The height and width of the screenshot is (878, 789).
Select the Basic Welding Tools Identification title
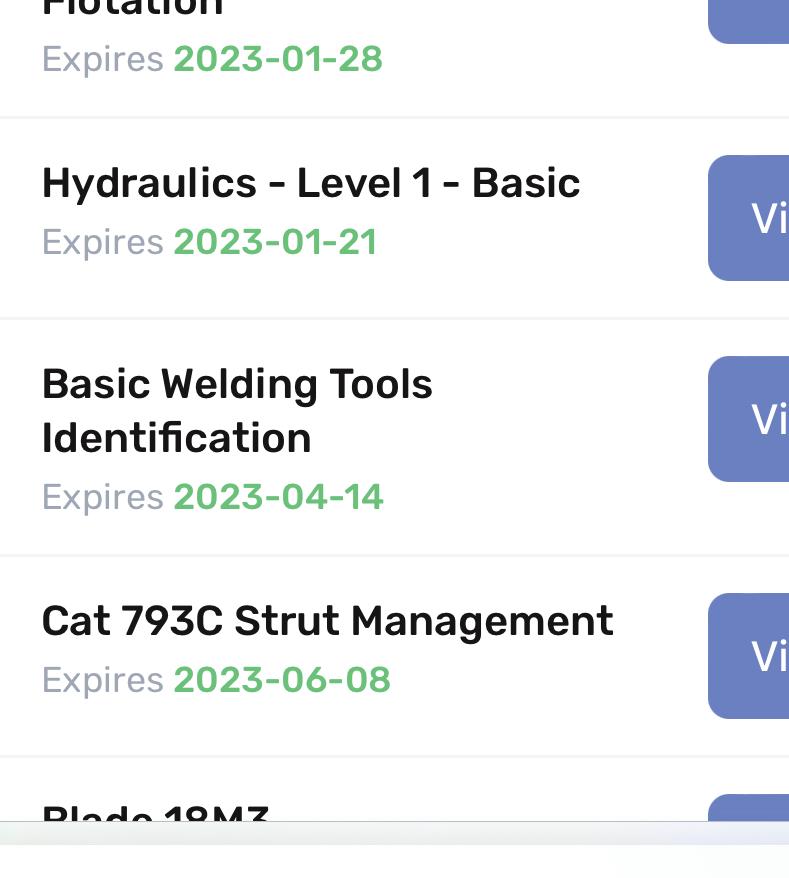click(x=237, y=411)
